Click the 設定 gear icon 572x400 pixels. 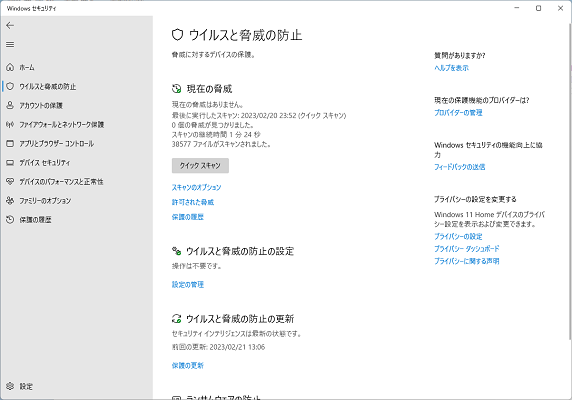pos(10,386)
